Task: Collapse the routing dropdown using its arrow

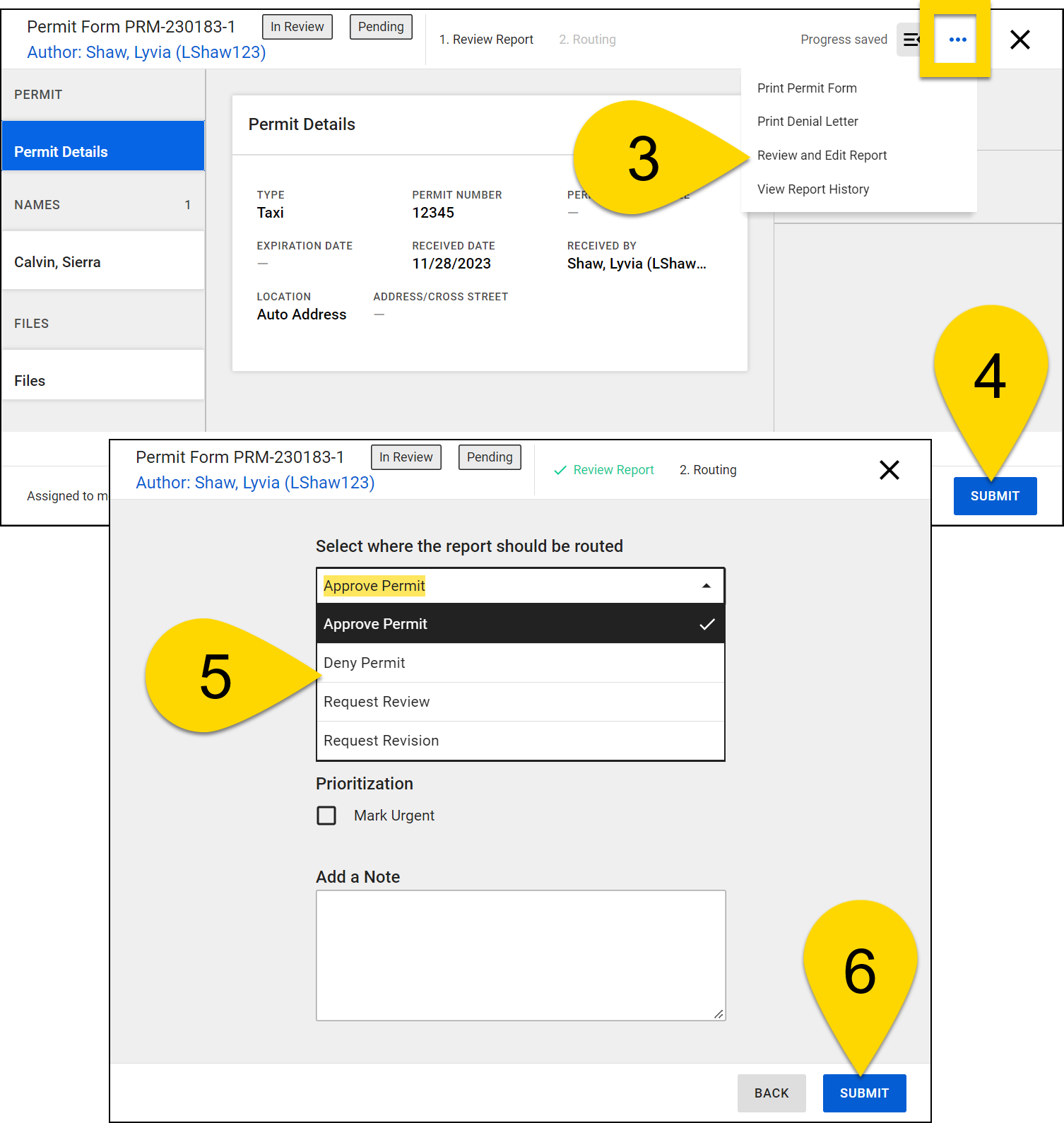Action: coord(706,586)
